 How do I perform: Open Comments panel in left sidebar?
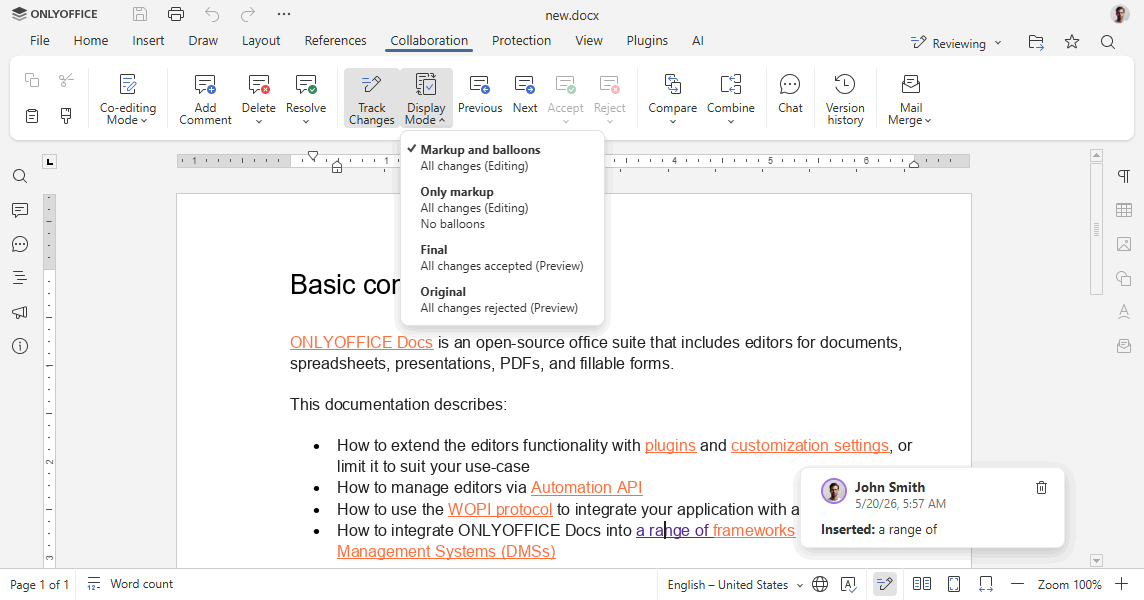(x=20, y=210)
